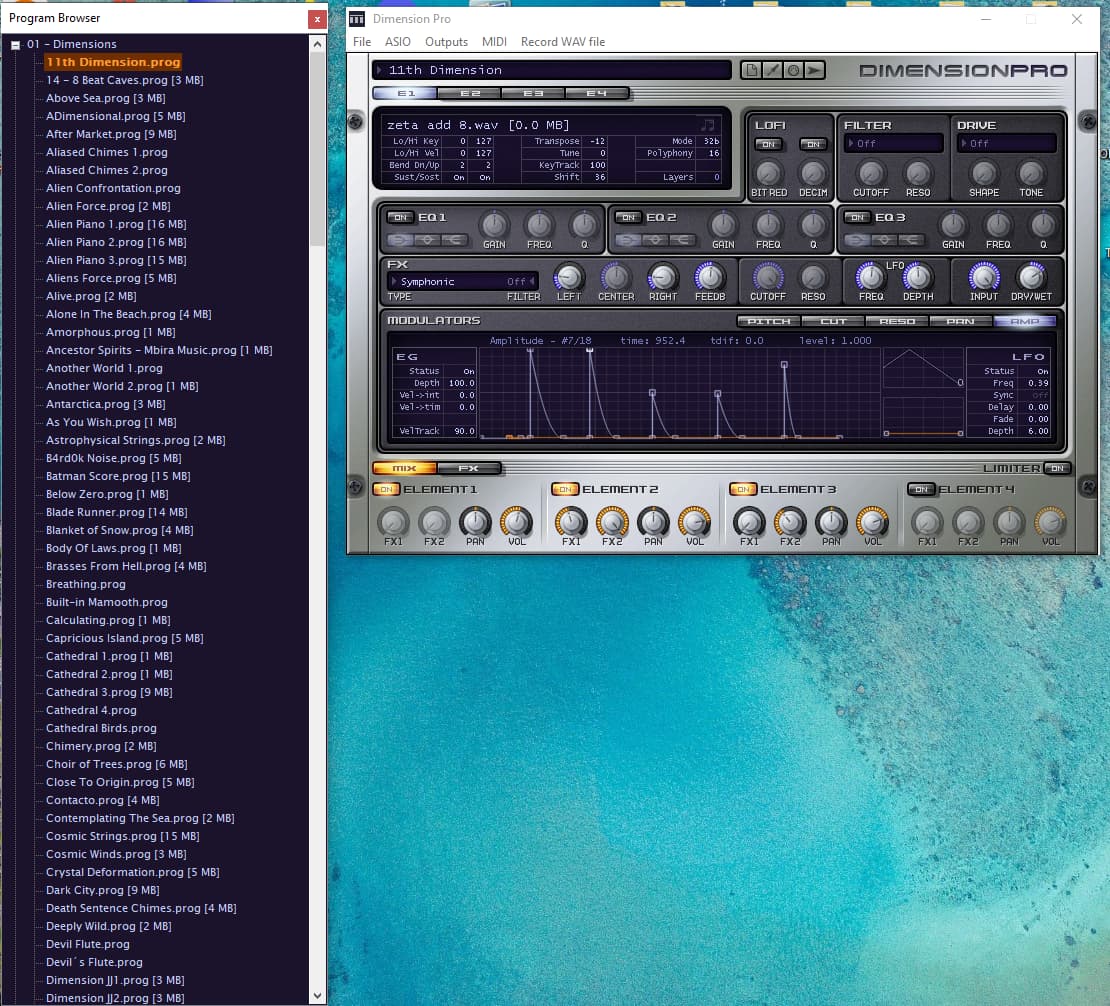Select EQ 1 low-shelf shape icon

point(400,240)
